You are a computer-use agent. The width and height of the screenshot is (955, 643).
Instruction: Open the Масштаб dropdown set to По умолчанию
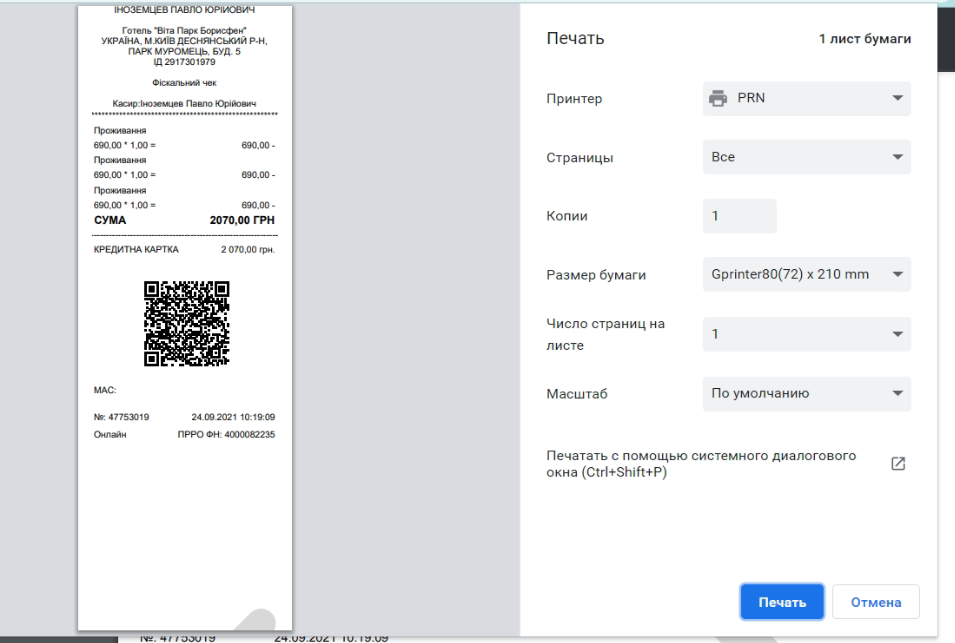[806, 393]
